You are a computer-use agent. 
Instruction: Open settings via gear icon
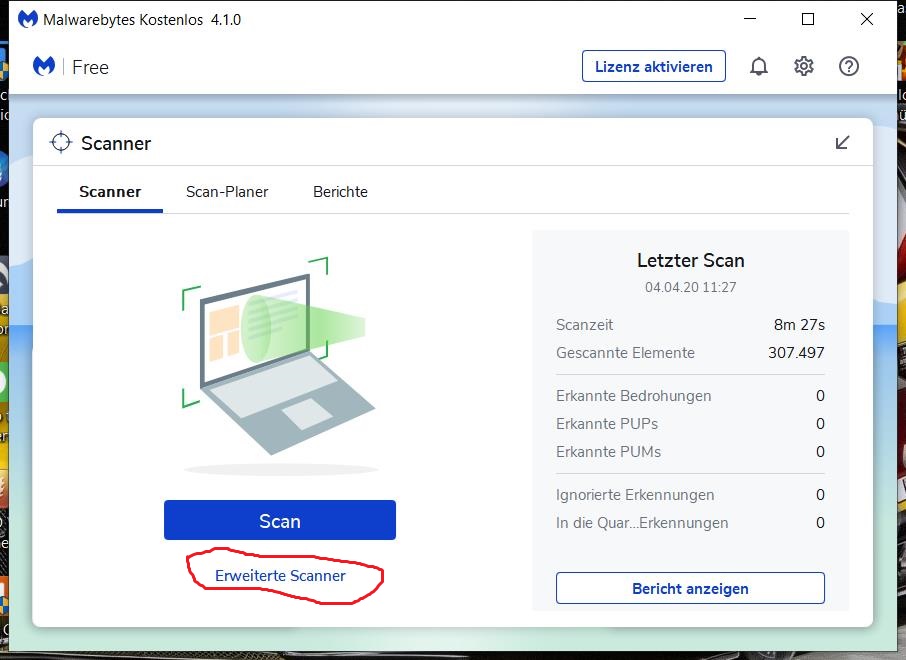coord(804,67)
